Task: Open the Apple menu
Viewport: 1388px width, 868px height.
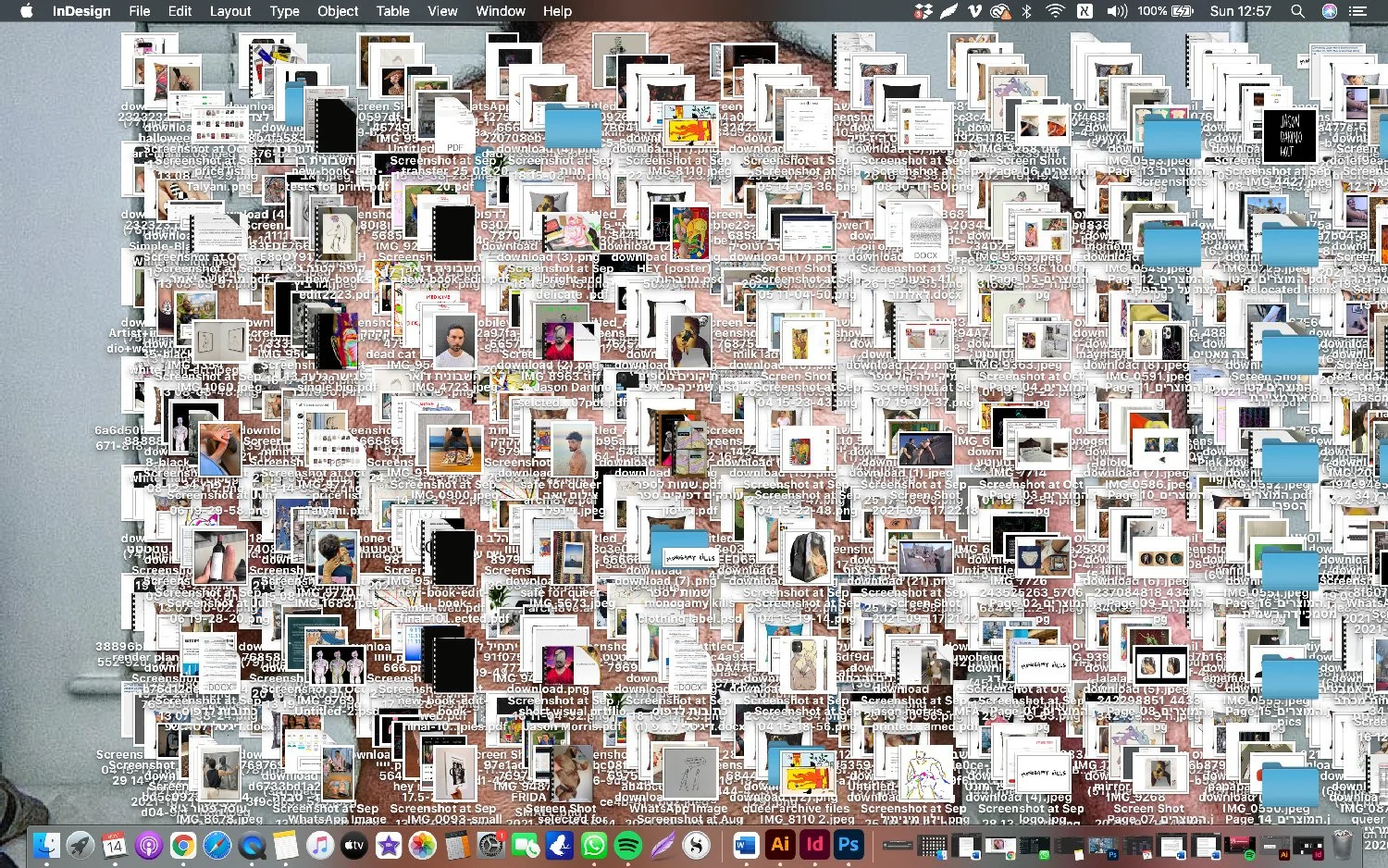Action: (26, 11)
